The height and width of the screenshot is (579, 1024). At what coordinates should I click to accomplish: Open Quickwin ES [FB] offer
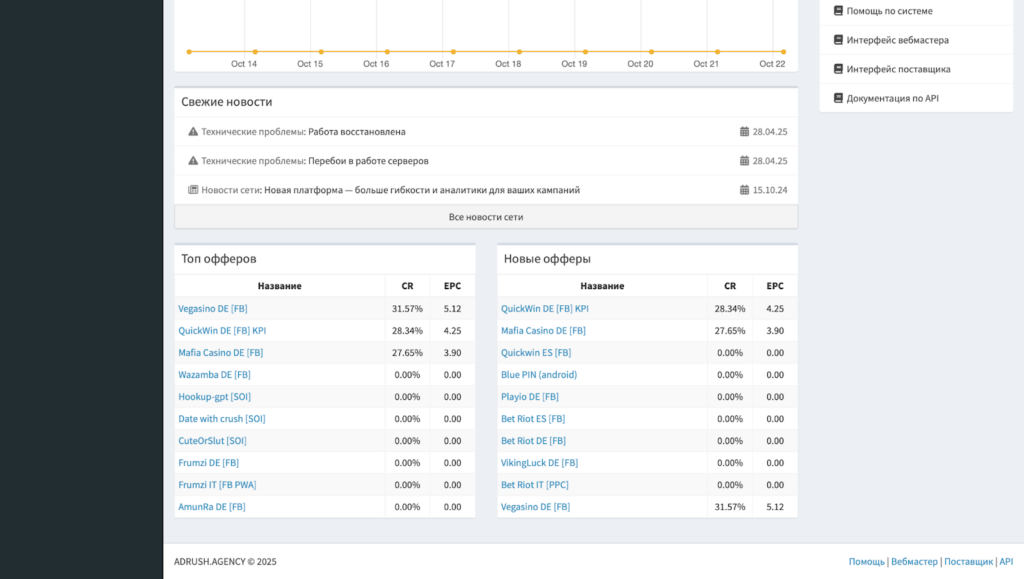pos(536,352)
